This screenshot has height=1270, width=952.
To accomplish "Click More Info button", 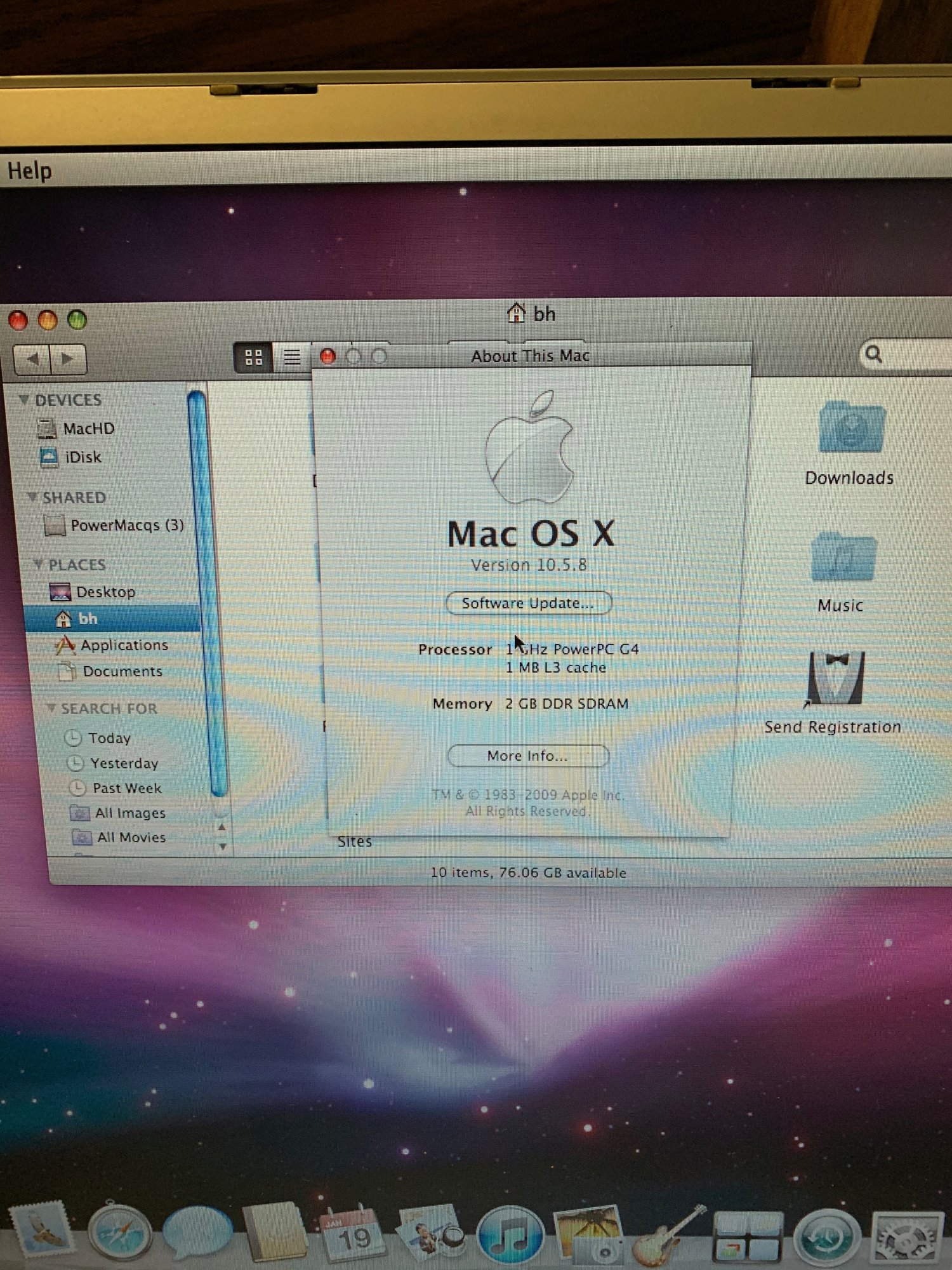I will pos(528,756).
